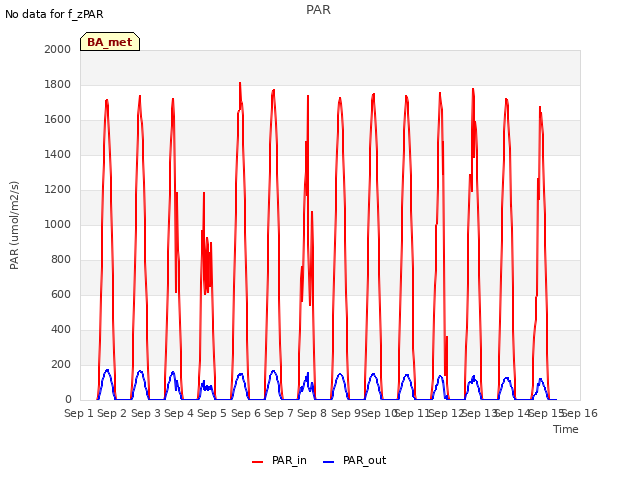Viewport: 640px width, 480px height.
Task: Click the 2000 y-axis tick label
Action: pyautogui.click(x=58, y=49)
